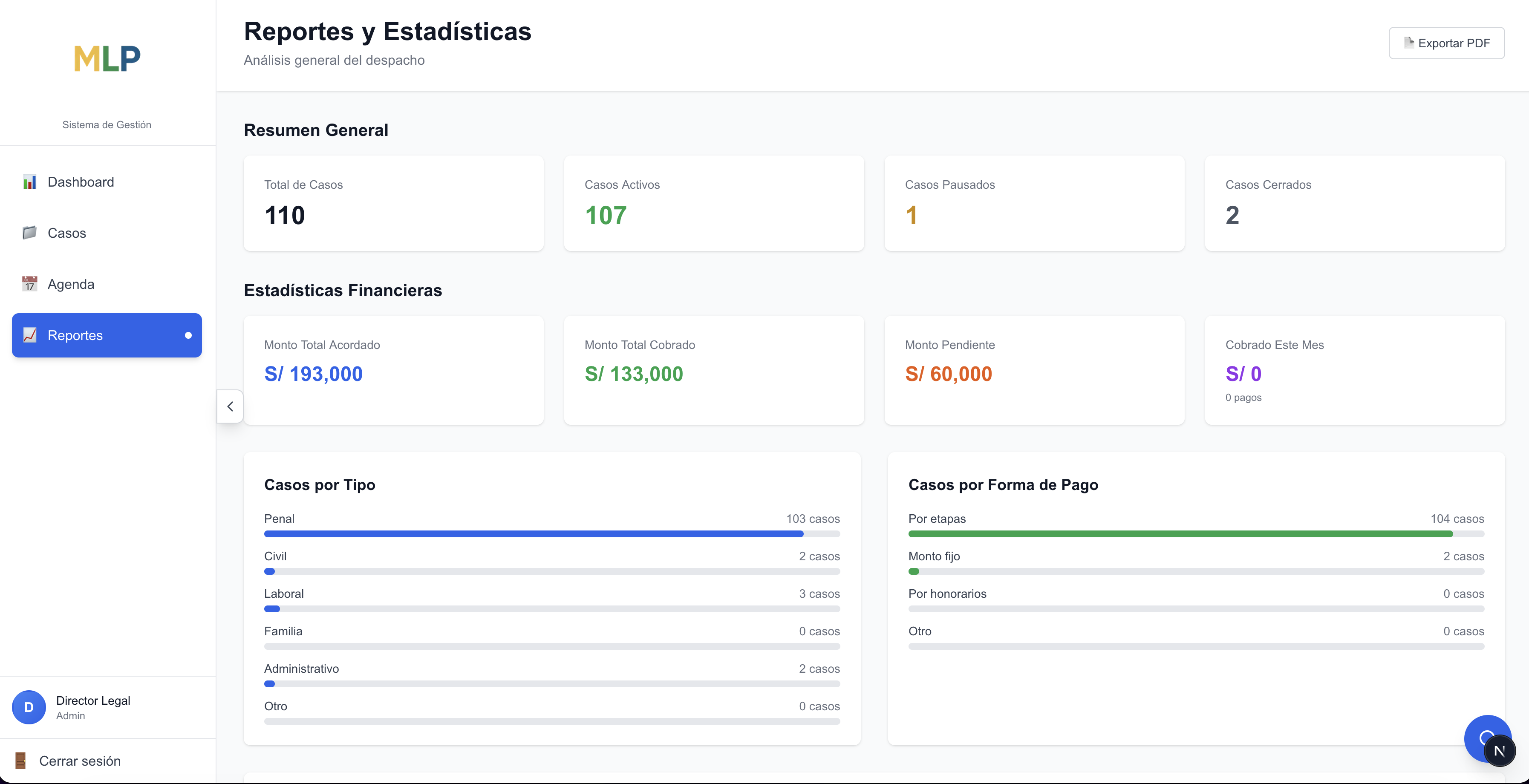Click the document icon inside Exportar PDF
1529x784 pixels.
[x=1409, y=43]
